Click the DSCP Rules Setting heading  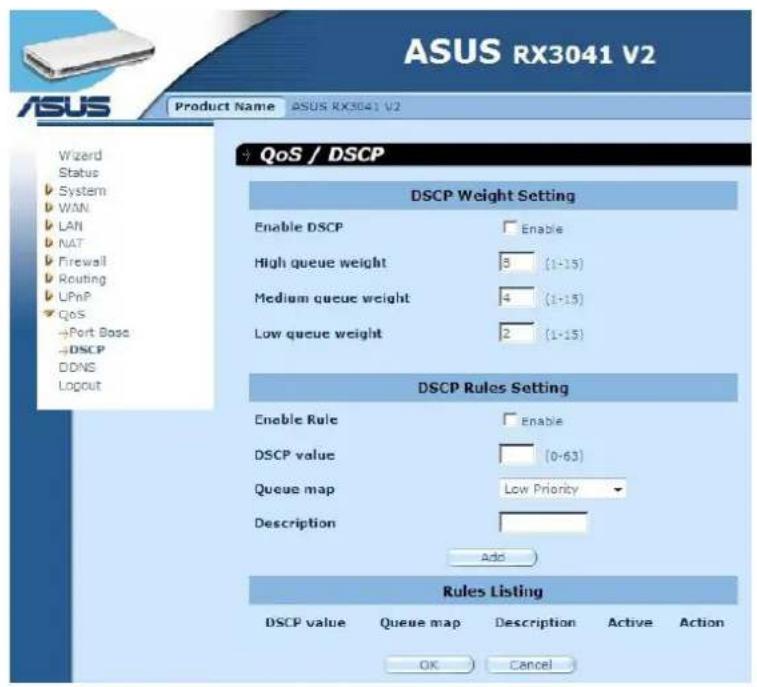point(493,388)
